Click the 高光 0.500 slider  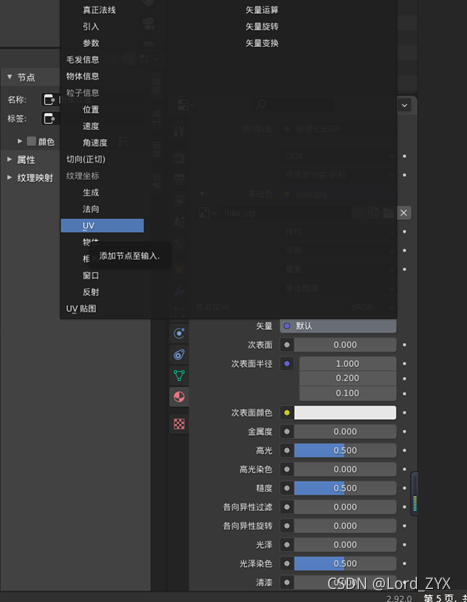[x=345, y=450]
